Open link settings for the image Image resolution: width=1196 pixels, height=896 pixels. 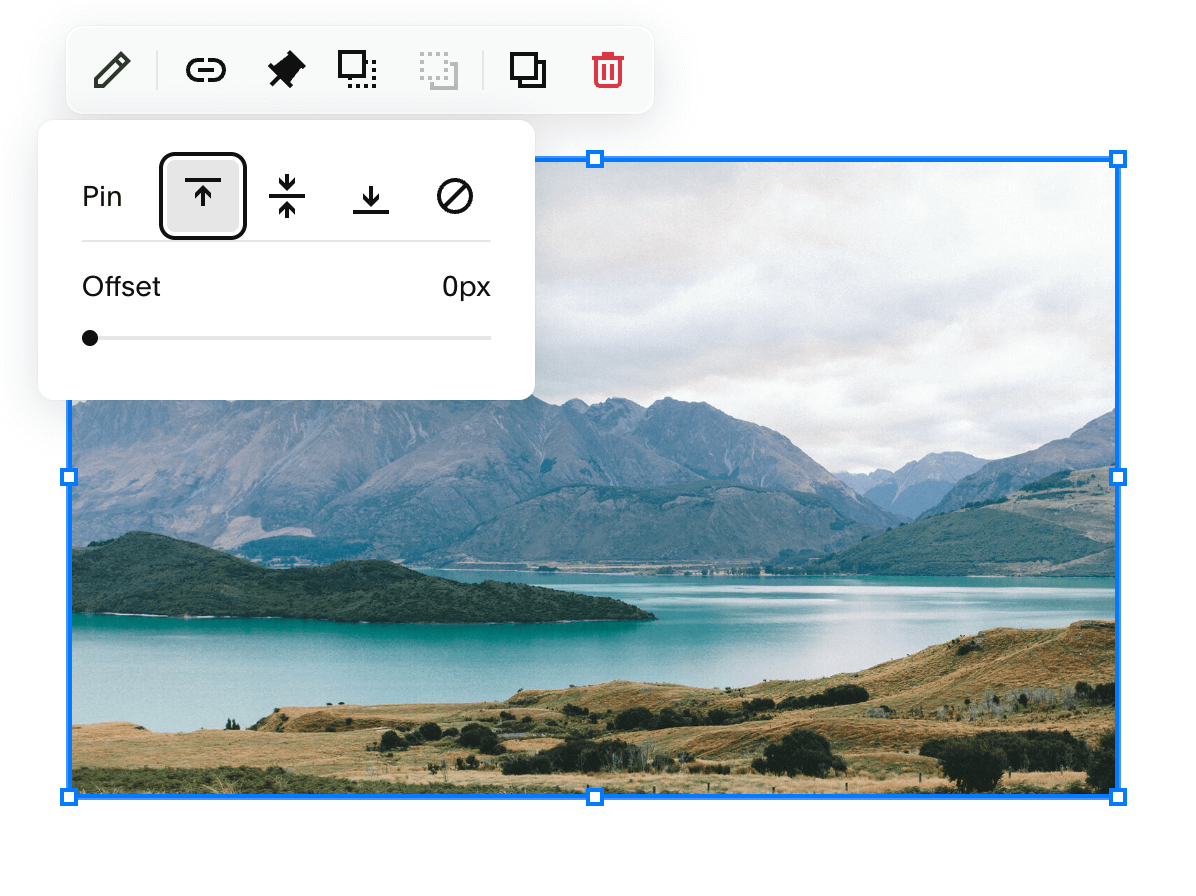[205, 70]
